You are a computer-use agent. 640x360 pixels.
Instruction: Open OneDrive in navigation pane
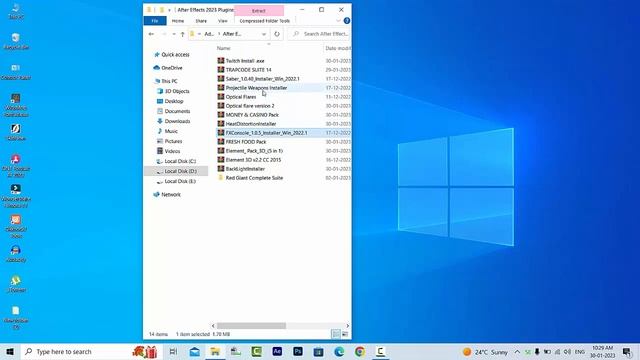click(x=171, y=68)
